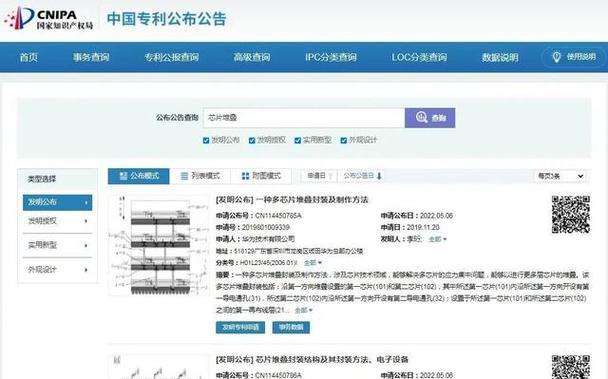Click the CNIPA logo
This screenshot has height=379, width=608.
49,18
